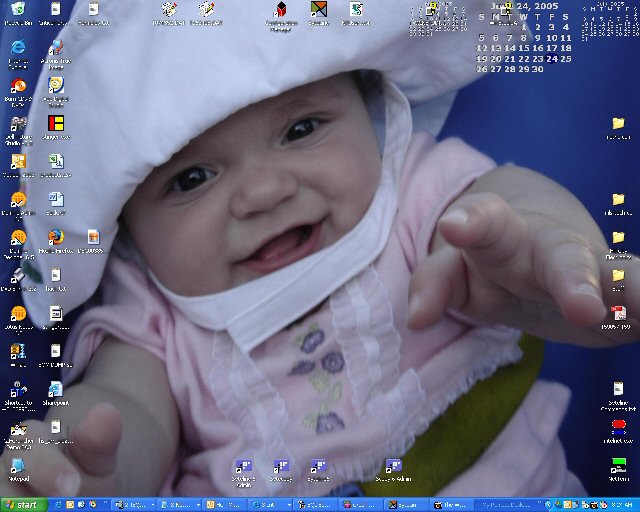Click the Start button
Screen dimensions: 640x512
(23, 505)
